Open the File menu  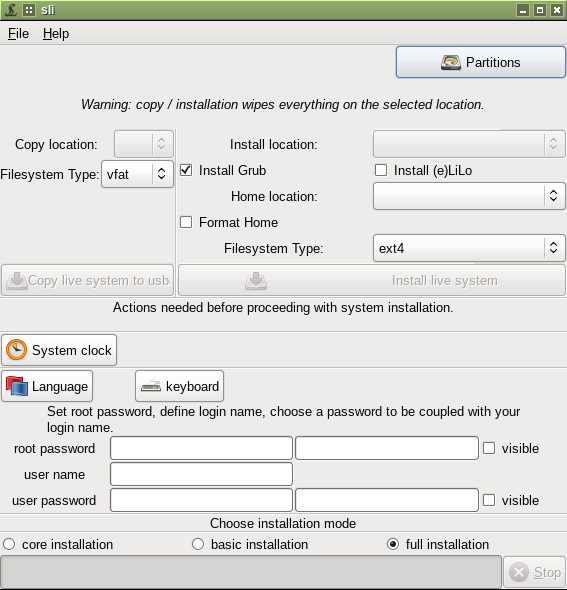(x=18, y=33)
